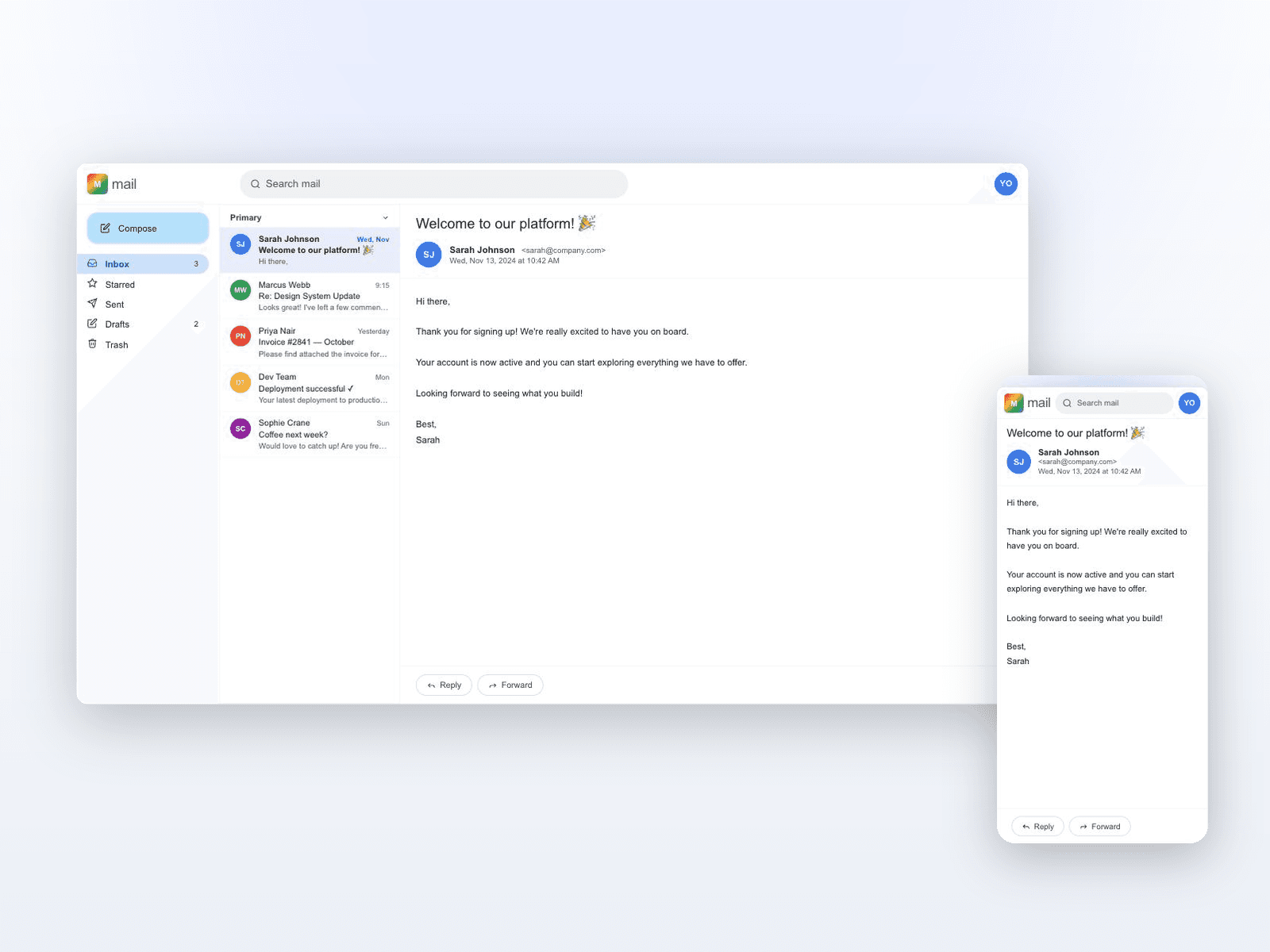Open the Deployment successful email

[310, 388]
